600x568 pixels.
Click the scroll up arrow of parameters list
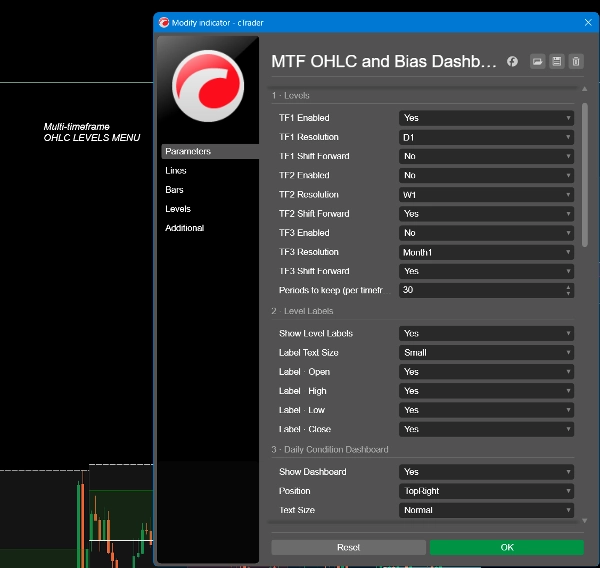coord(584,89)
